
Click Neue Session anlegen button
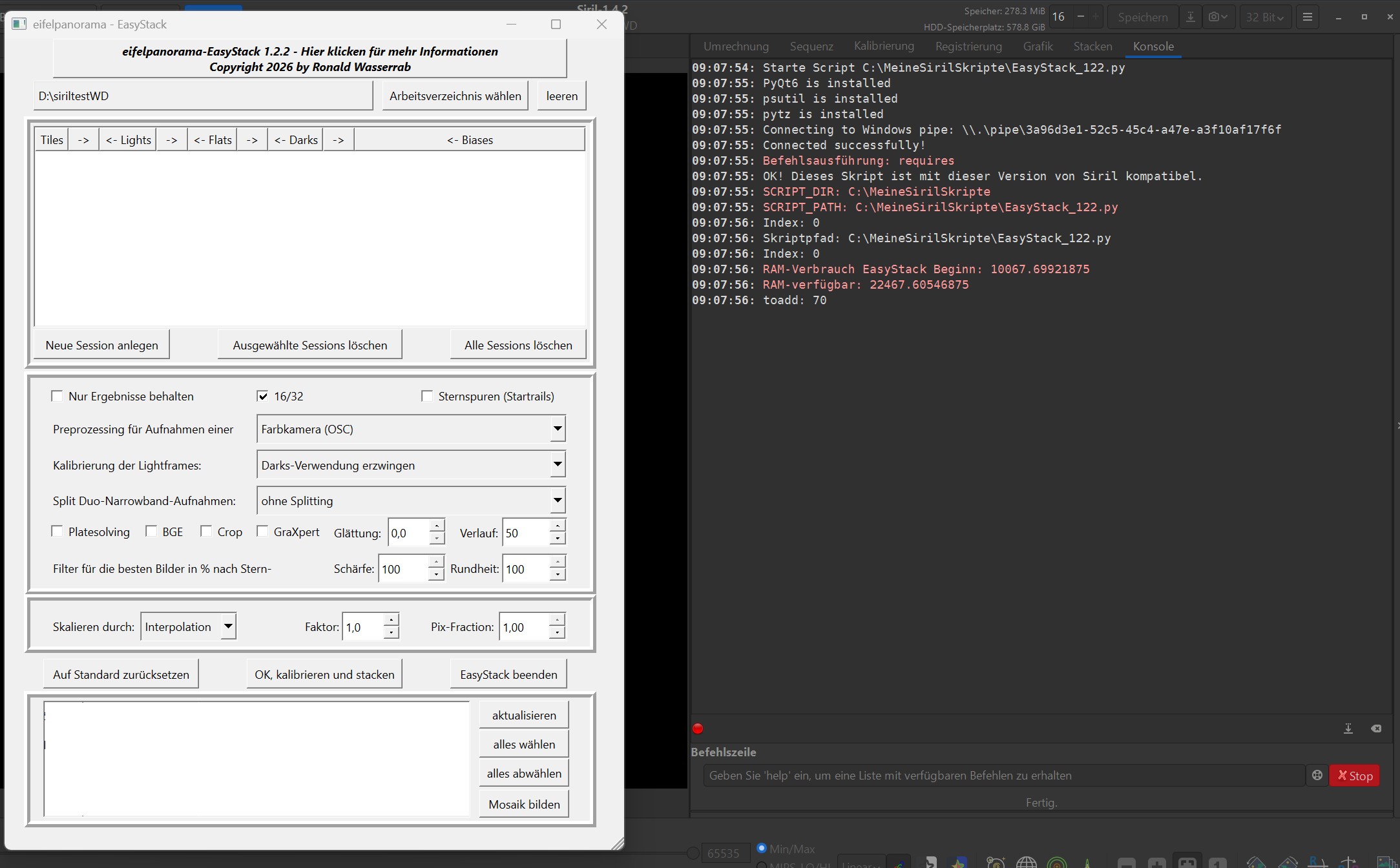pos(102,345)
